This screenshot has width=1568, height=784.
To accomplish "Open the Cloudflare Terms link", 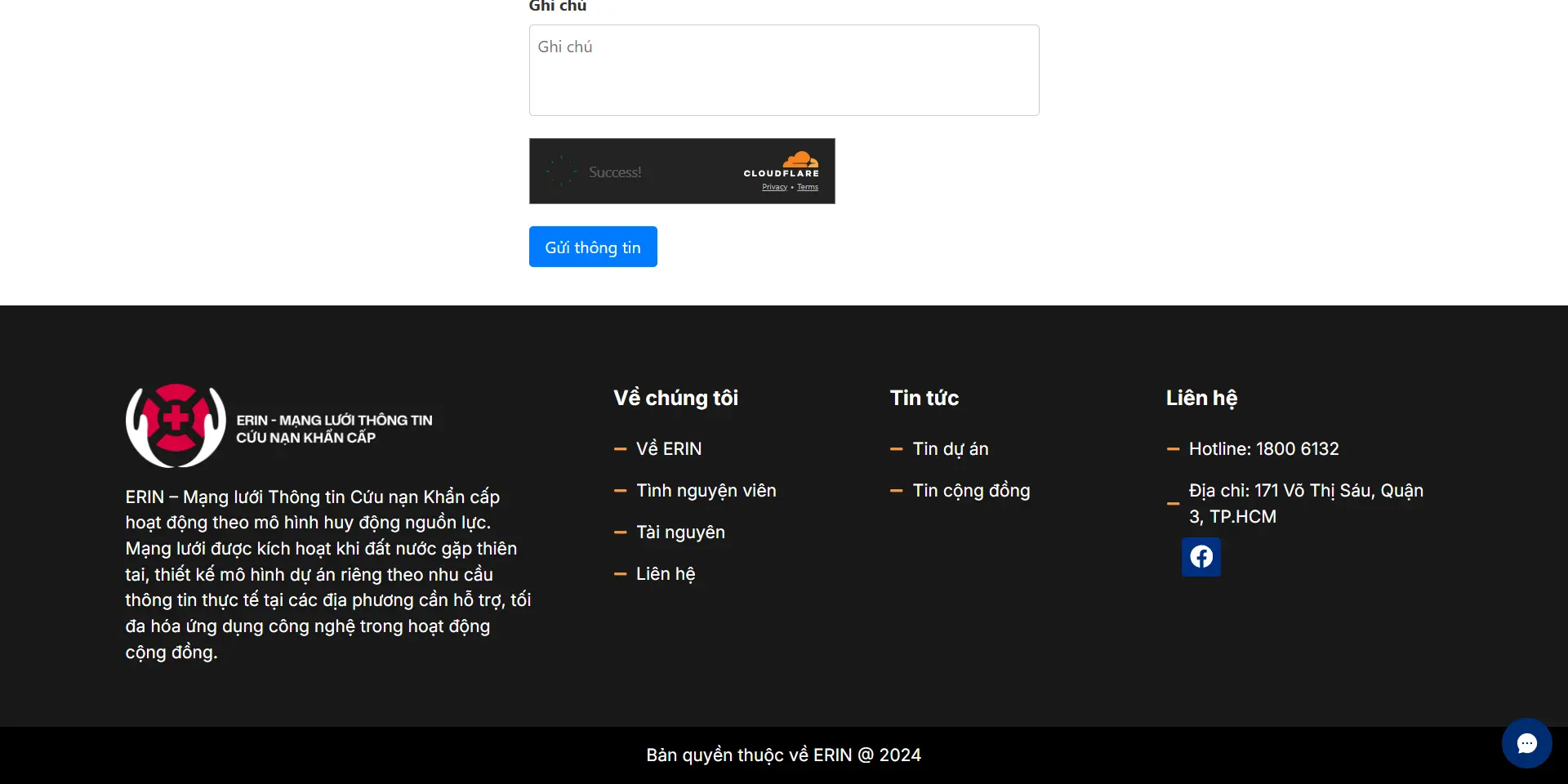I will pos(807,187).
